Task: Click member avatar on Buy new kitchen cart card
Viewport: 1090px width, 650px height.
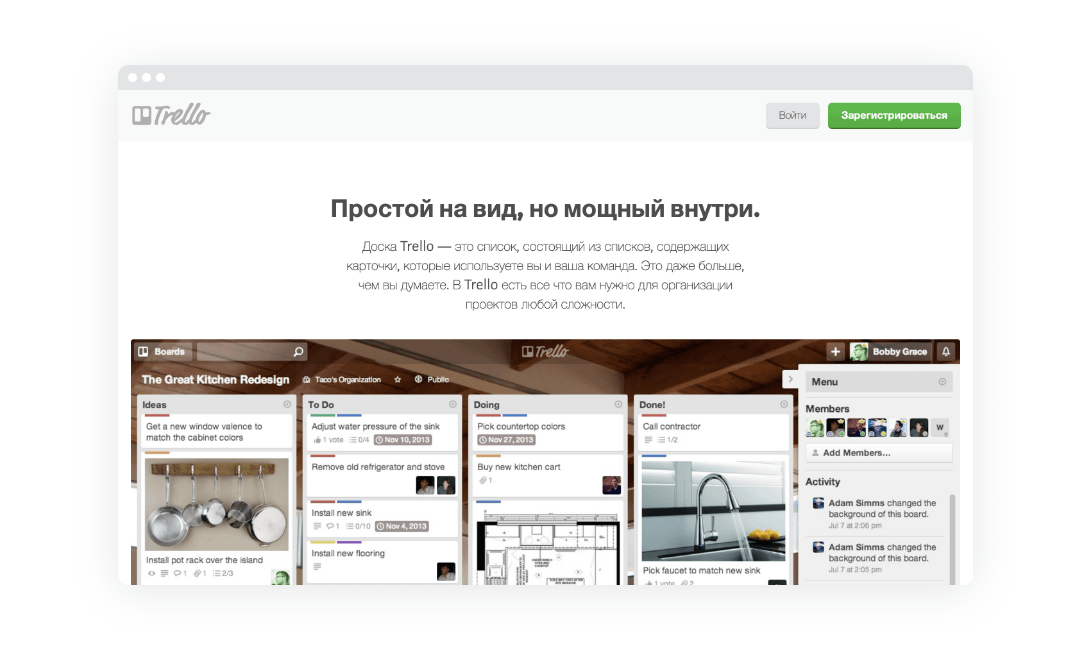Action: [612, 485]
